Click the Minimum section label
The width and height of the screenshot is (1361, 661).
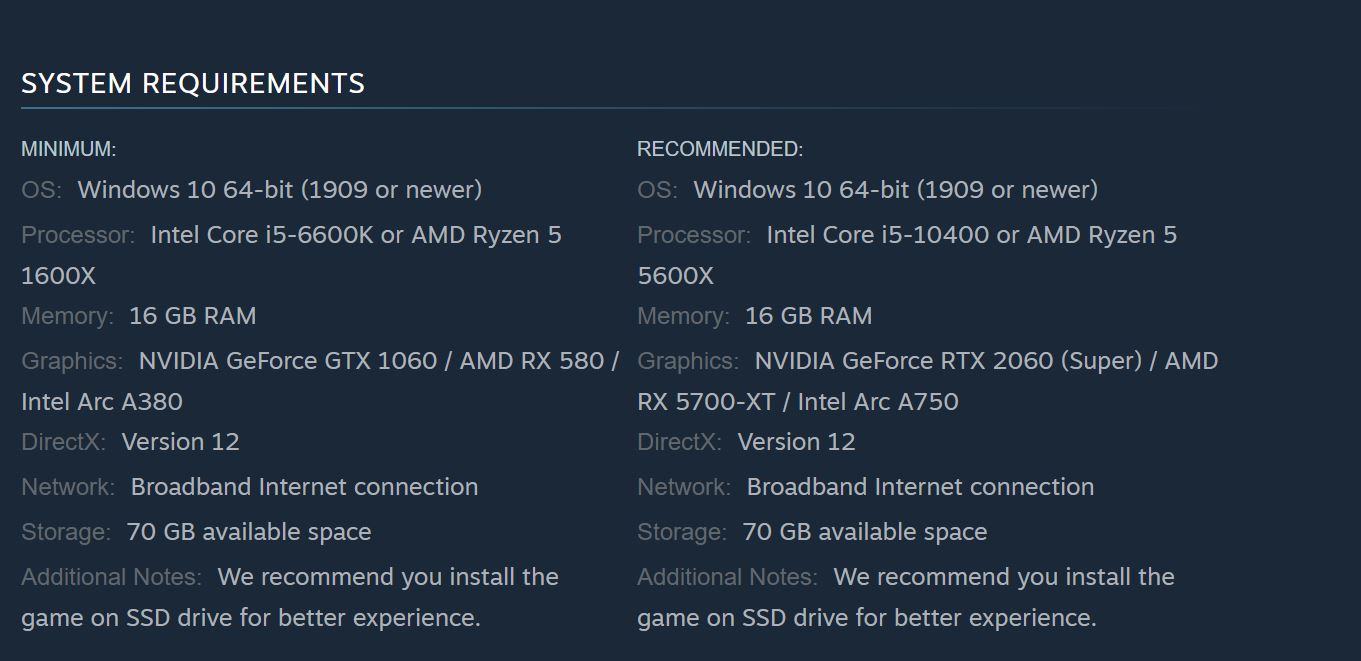tap(69, 149)
